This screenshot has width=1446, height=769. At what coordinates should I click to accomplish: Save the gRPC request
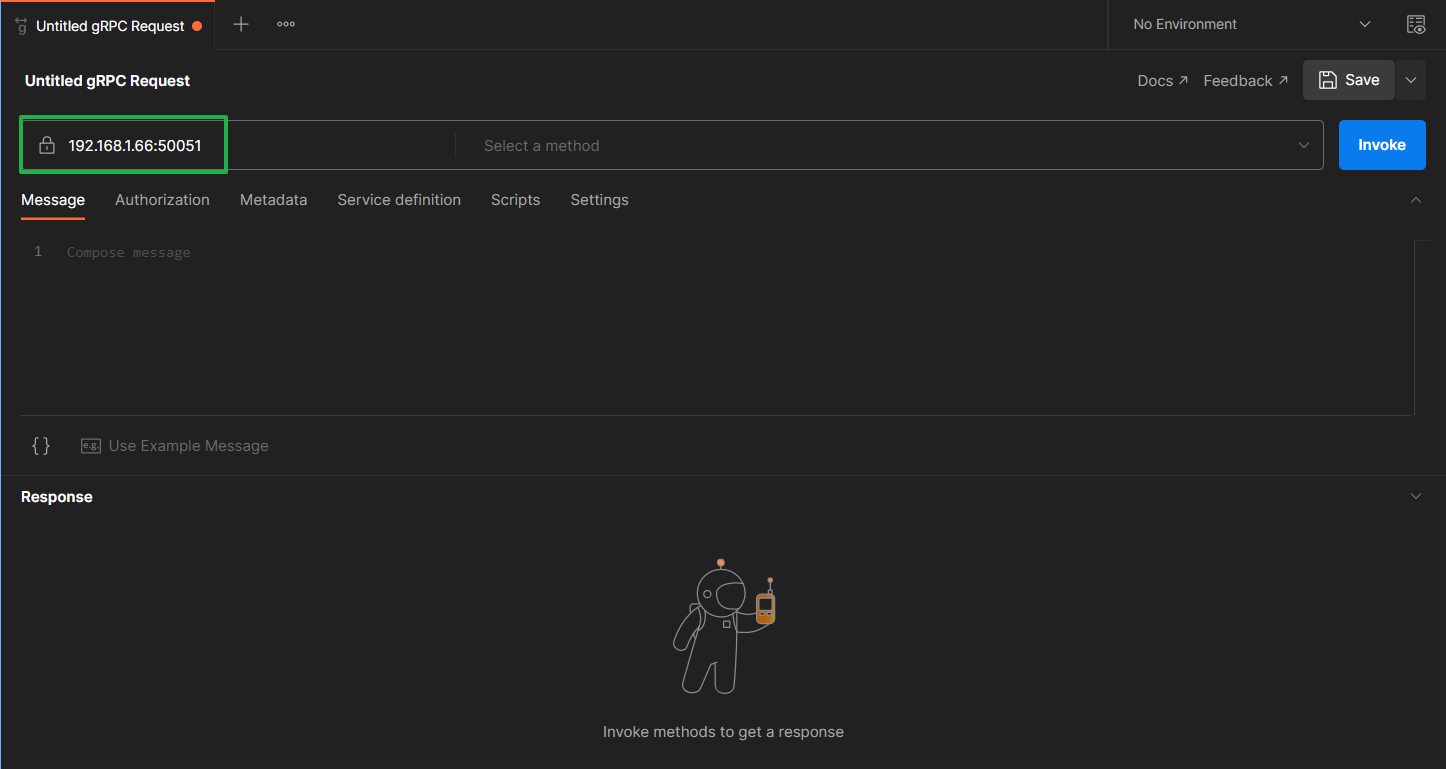click(x=1348, y=80)
